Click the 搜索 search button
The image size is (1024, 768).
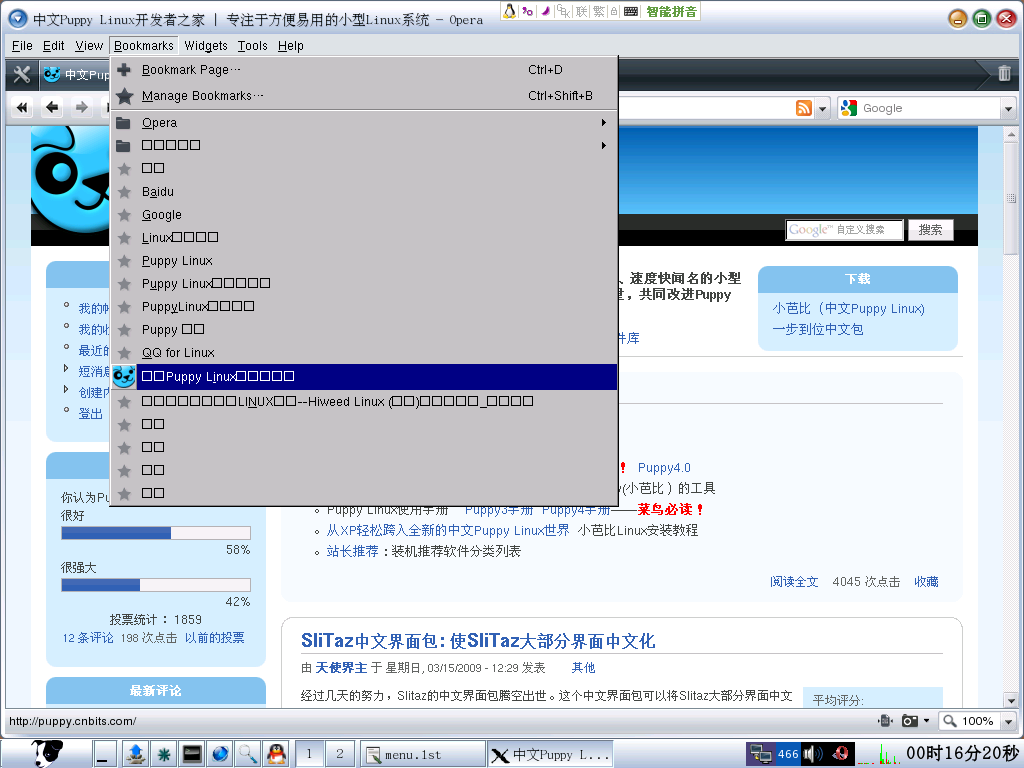(x=930, y=230)
